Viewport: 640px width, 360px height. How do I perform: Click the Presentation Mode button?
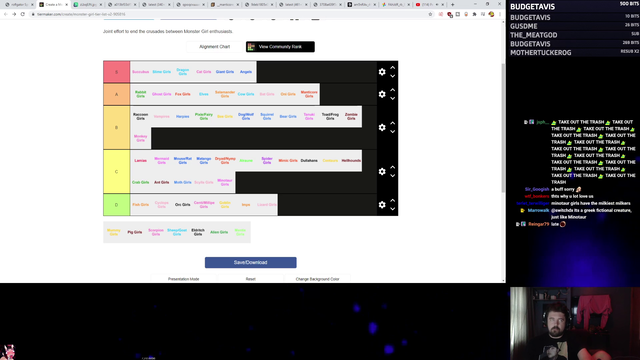[x=184, y=279]
